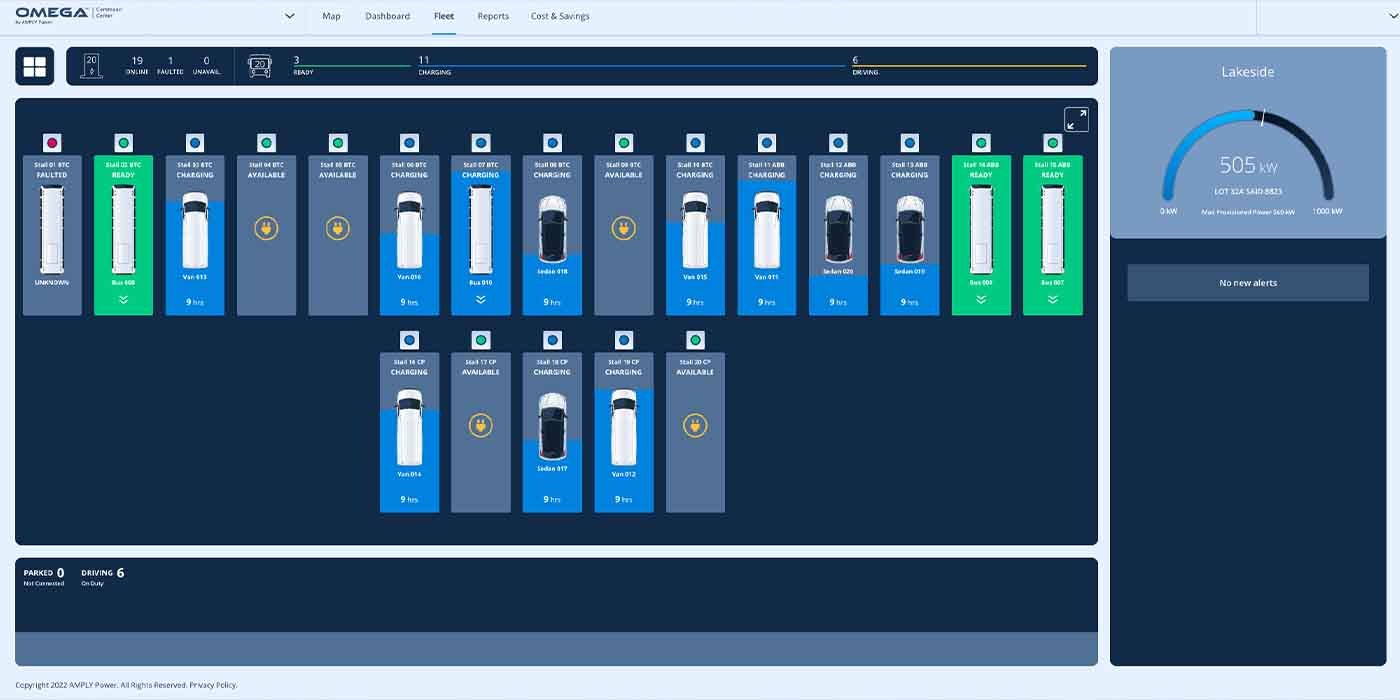Open the Dashboard tab
The height and width of the screenshot is (700, 1400).
click(x=387, y=16)
